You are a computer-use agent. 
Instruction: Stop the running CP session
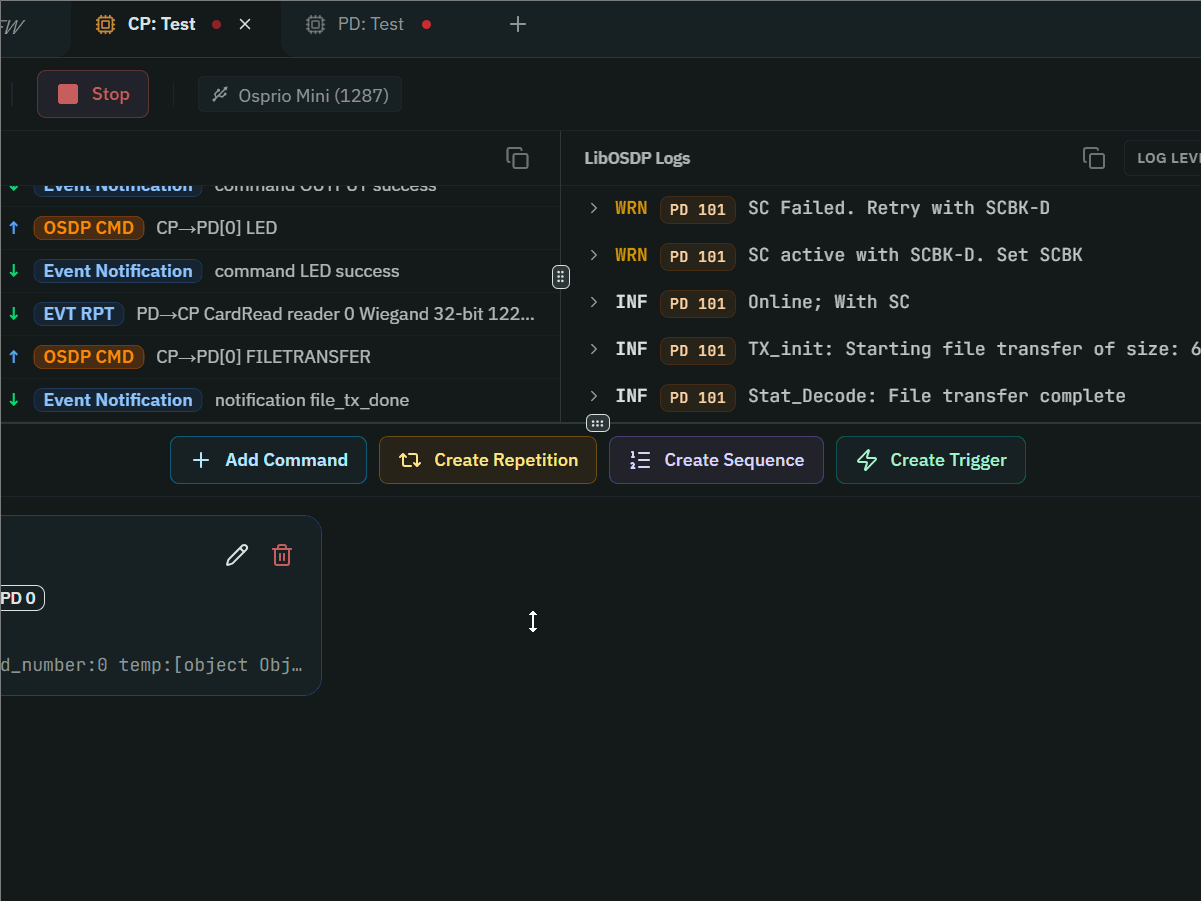(x=93, y=94)
